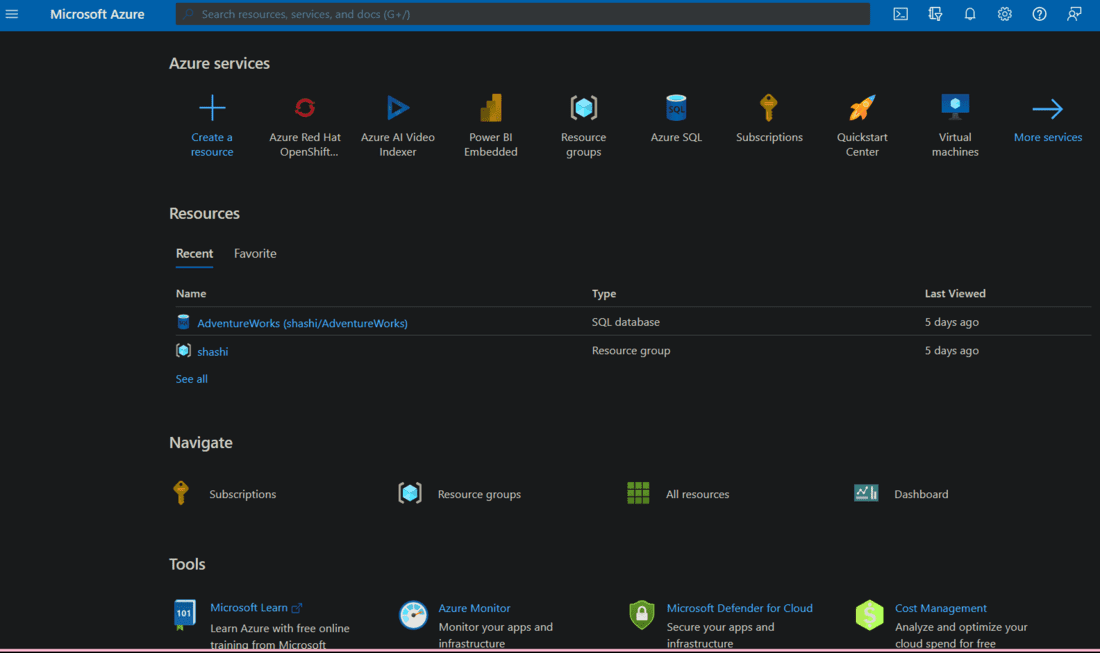Click the Microsoft Azure home title
Image resolution: width=1100 pixels, height=653 pixels.
[x=98, y=14]
